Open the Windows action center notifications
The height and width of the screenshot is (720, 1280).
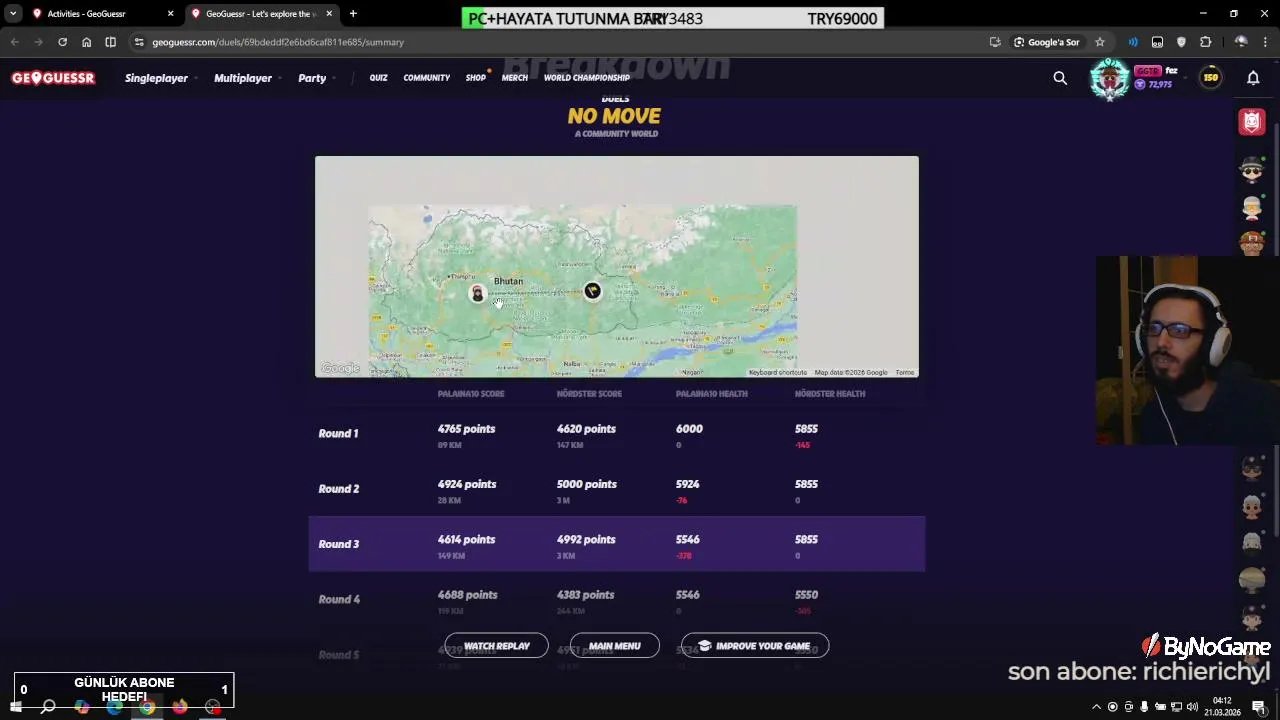(1259, 707)
